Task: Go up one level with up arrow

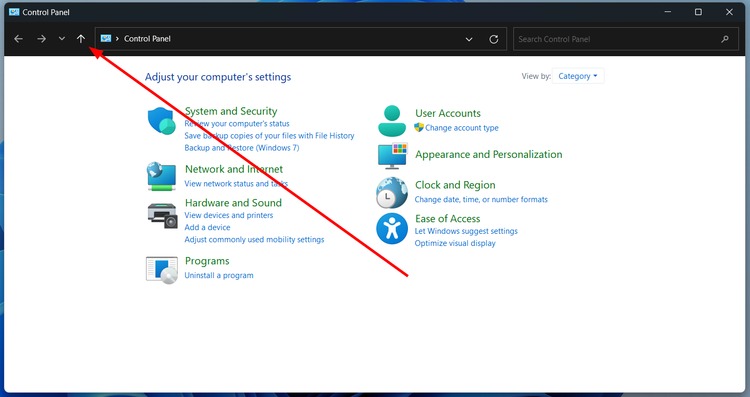Action: click(x=81, y=39)
